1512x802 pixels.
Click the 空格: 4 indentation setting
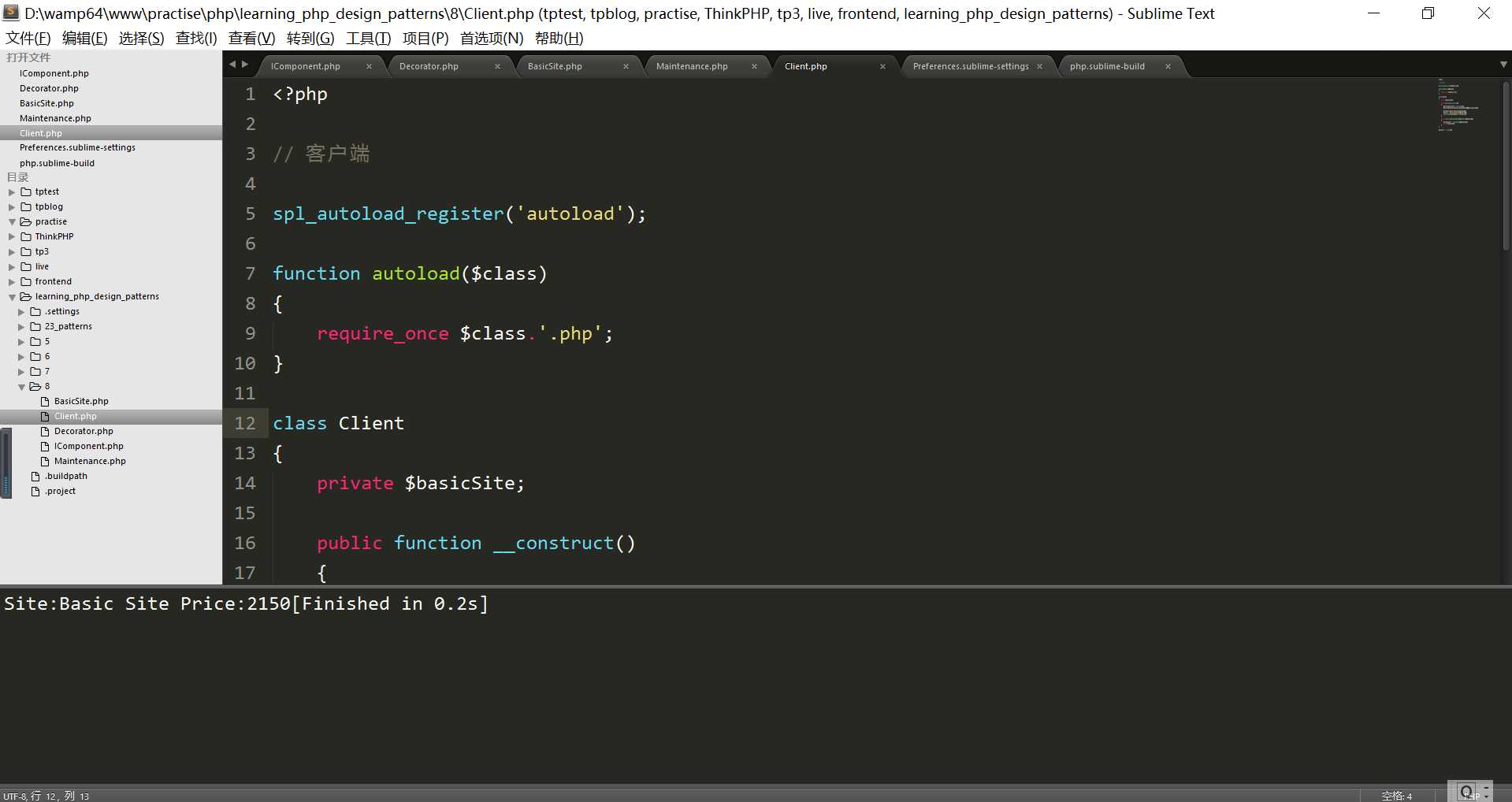(1396, 796)
